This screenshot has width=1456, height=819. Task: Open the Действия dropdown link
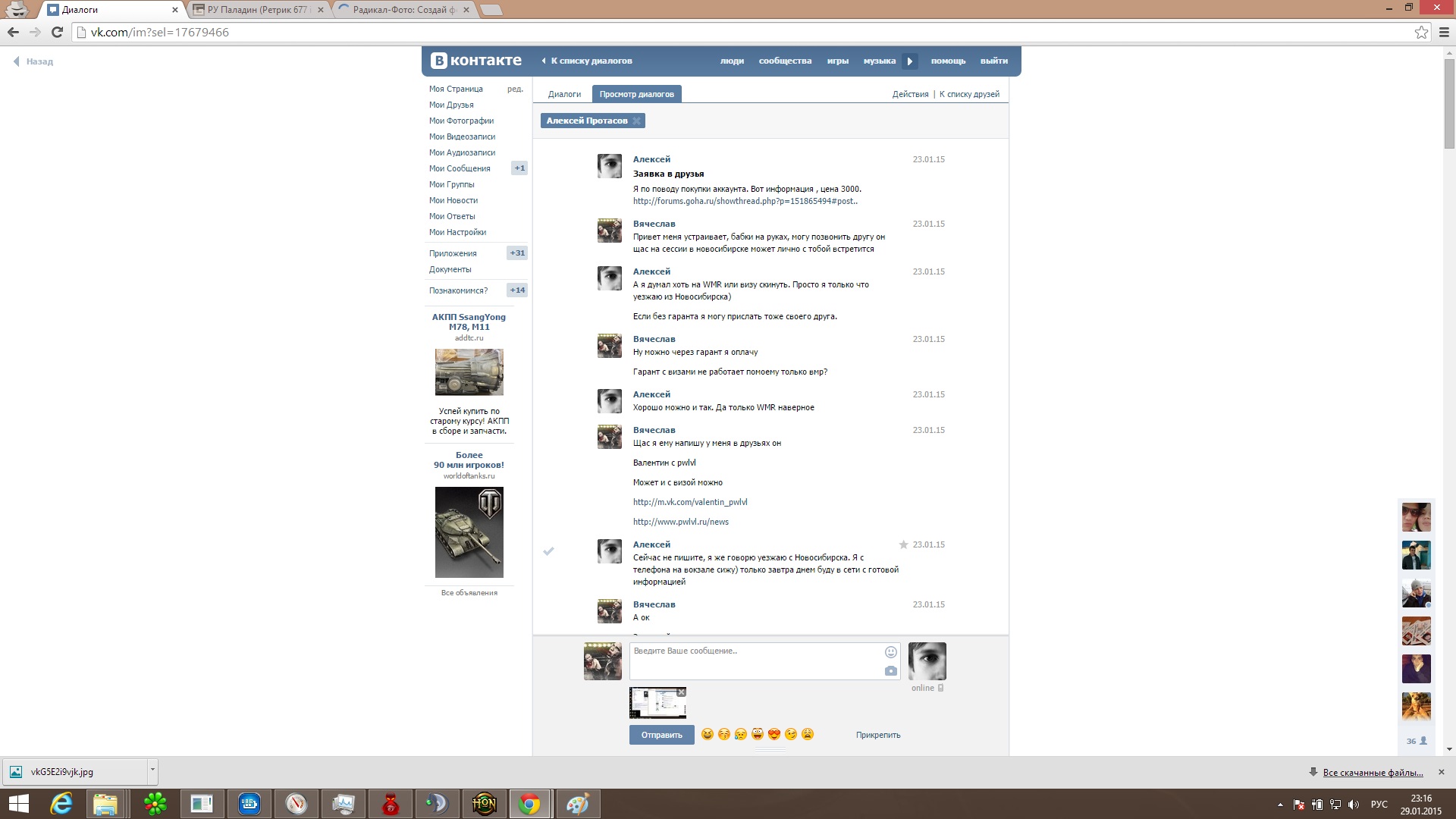(x=910, y=94)
